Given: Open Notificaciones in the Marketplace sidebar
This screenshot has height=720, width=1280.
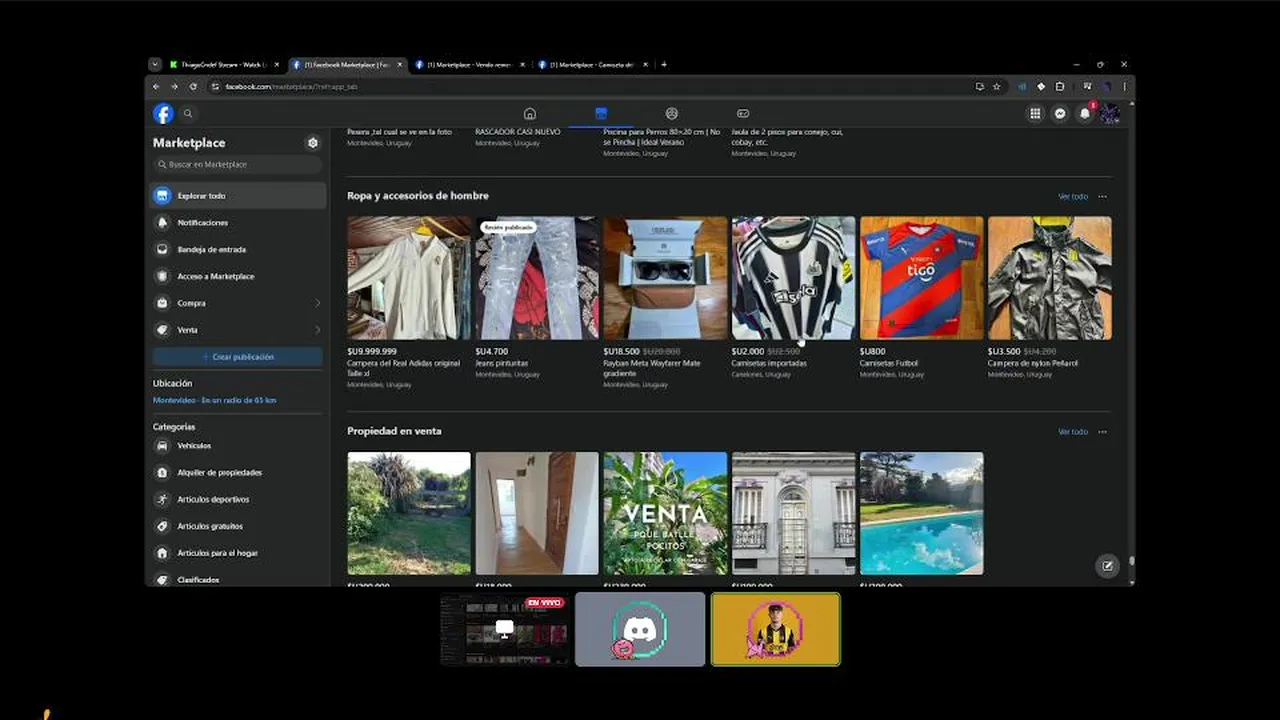Looking at the screenshot, I should click(239, 223).
